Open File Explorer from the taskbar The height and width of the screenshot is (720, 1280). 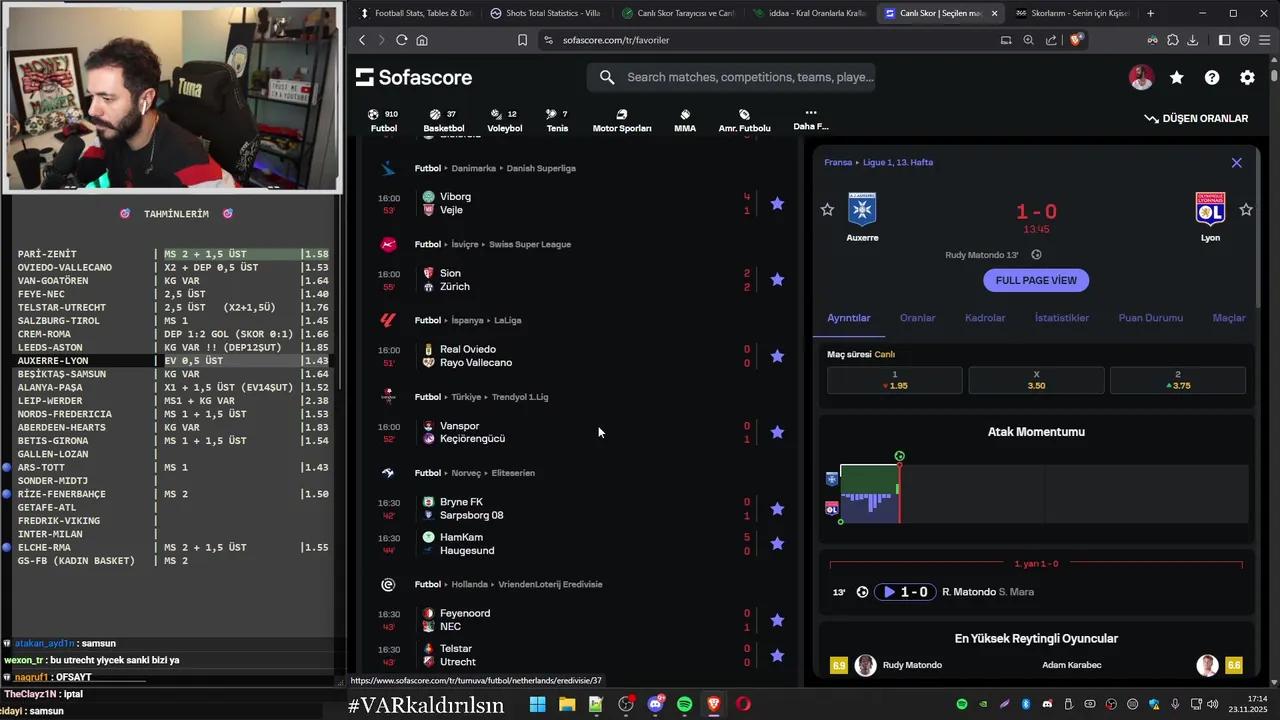[567, 704]
